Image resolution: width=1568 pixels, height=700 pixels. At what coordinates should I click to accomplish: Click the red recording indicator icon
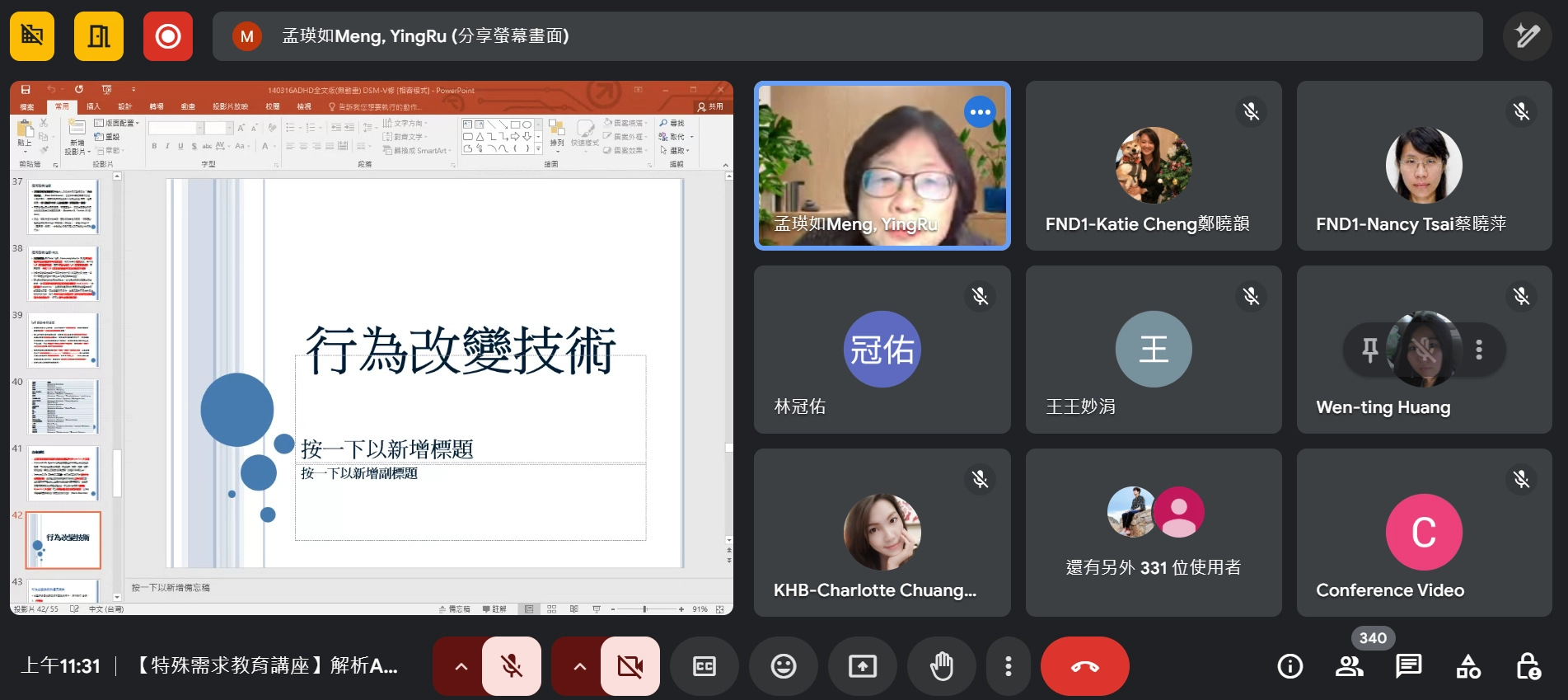click(x=168, y=36)
